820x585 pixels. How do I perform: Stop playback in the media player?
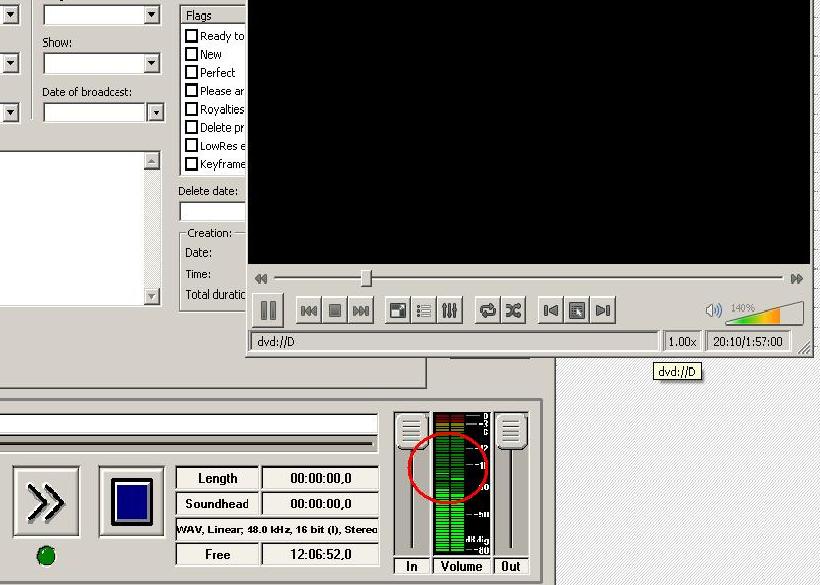click(335, 311)
